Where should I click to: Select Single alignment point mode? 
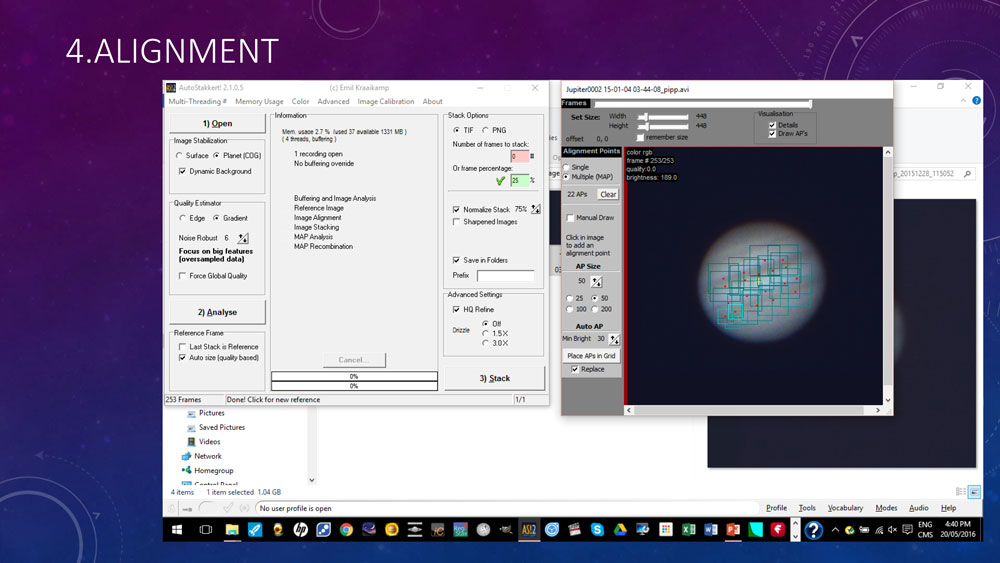point(566,167)
